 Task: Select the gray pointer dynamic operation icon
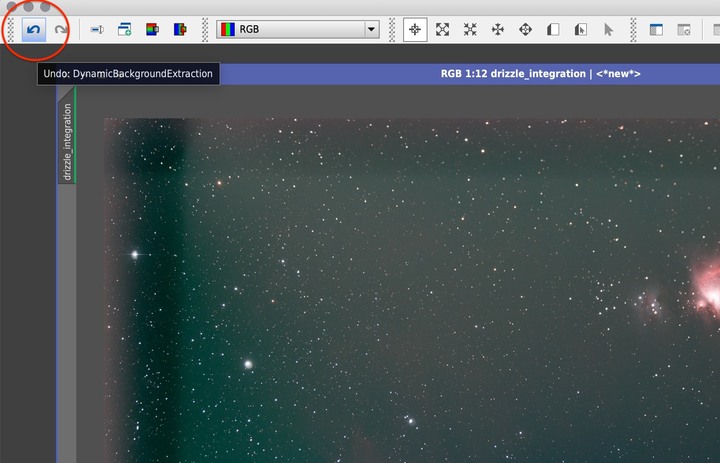point(608,30)
